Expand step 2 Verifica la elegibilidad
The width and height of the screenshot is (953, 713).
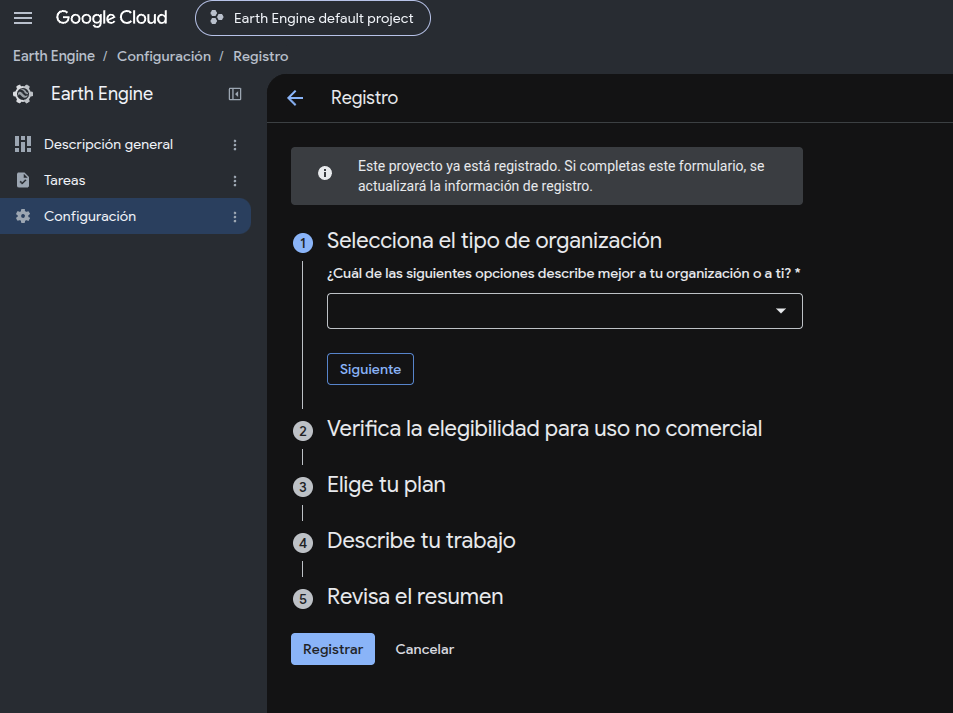[544, 429]
